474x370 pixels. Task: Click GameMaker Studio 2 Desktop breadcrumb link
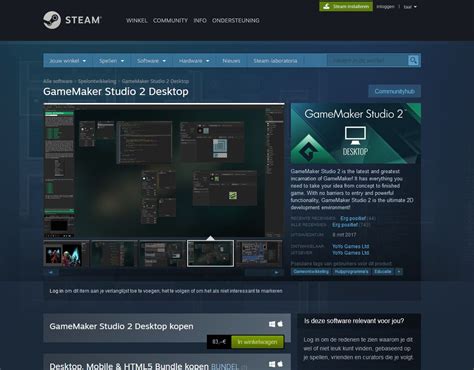tap(155, 81)
